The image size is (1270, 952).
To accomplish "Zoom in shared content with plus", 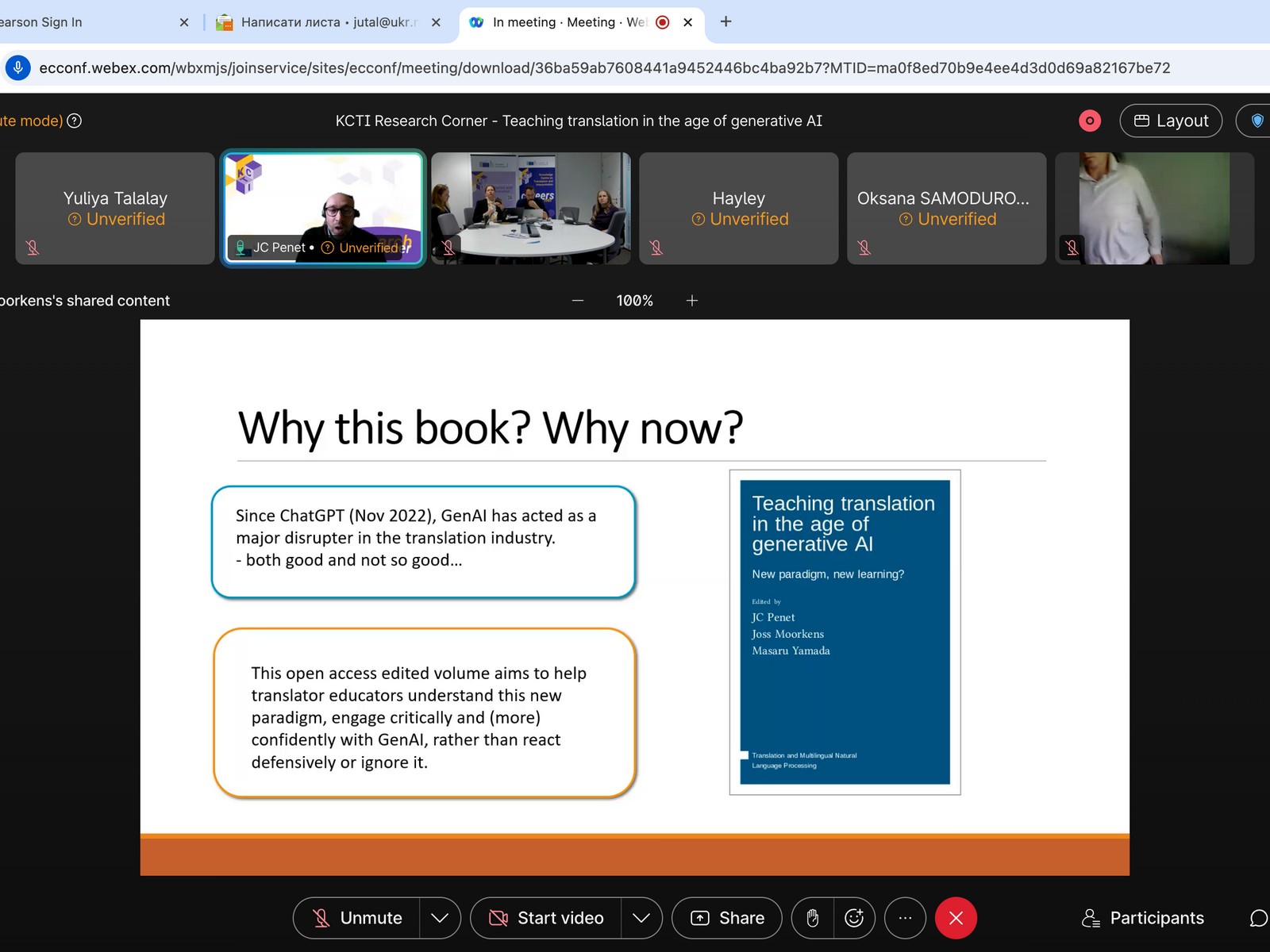I will (x=692, y=301).
